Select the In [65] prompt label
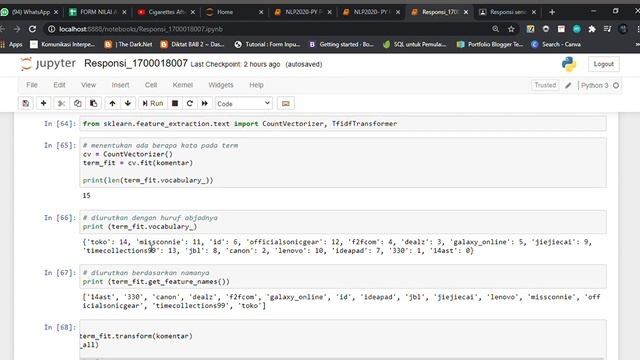This screenshot has height=360, width=640. tap(60, 145)
